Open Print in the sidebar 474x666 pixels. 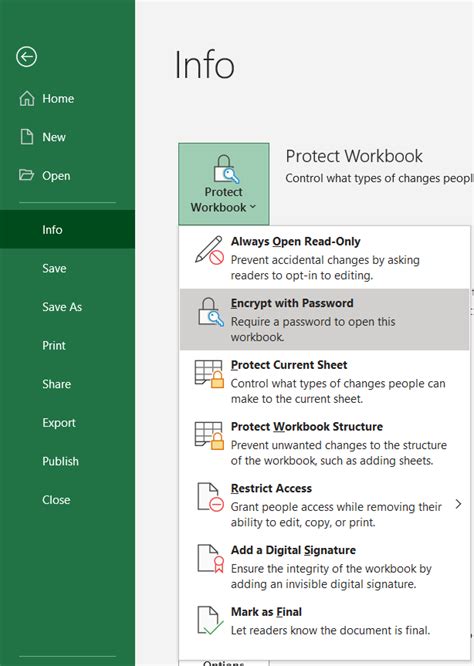(x=67, y=345)
